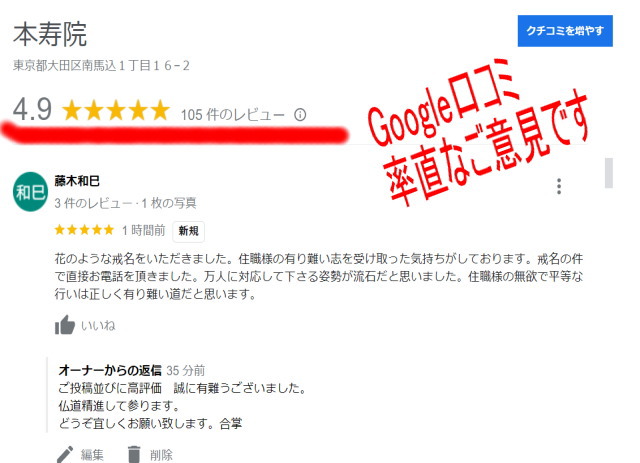Click the 削除 label

(x=161, y=455)
